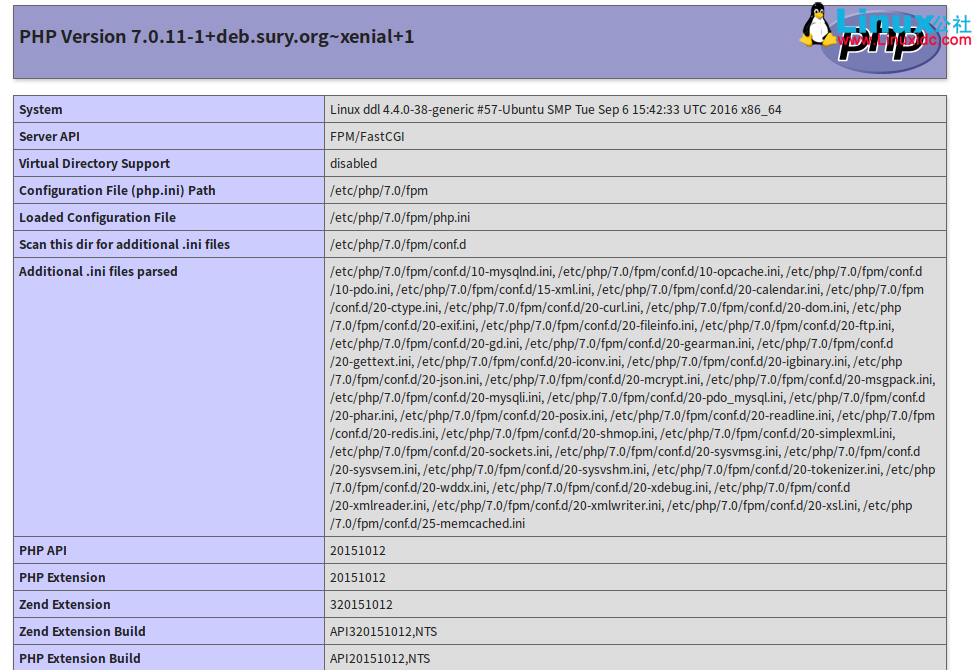Click the Virtual Directory Support label
The width and height of the screenshot is (976, 670).
pyautogui.click(x=94, y=164)
